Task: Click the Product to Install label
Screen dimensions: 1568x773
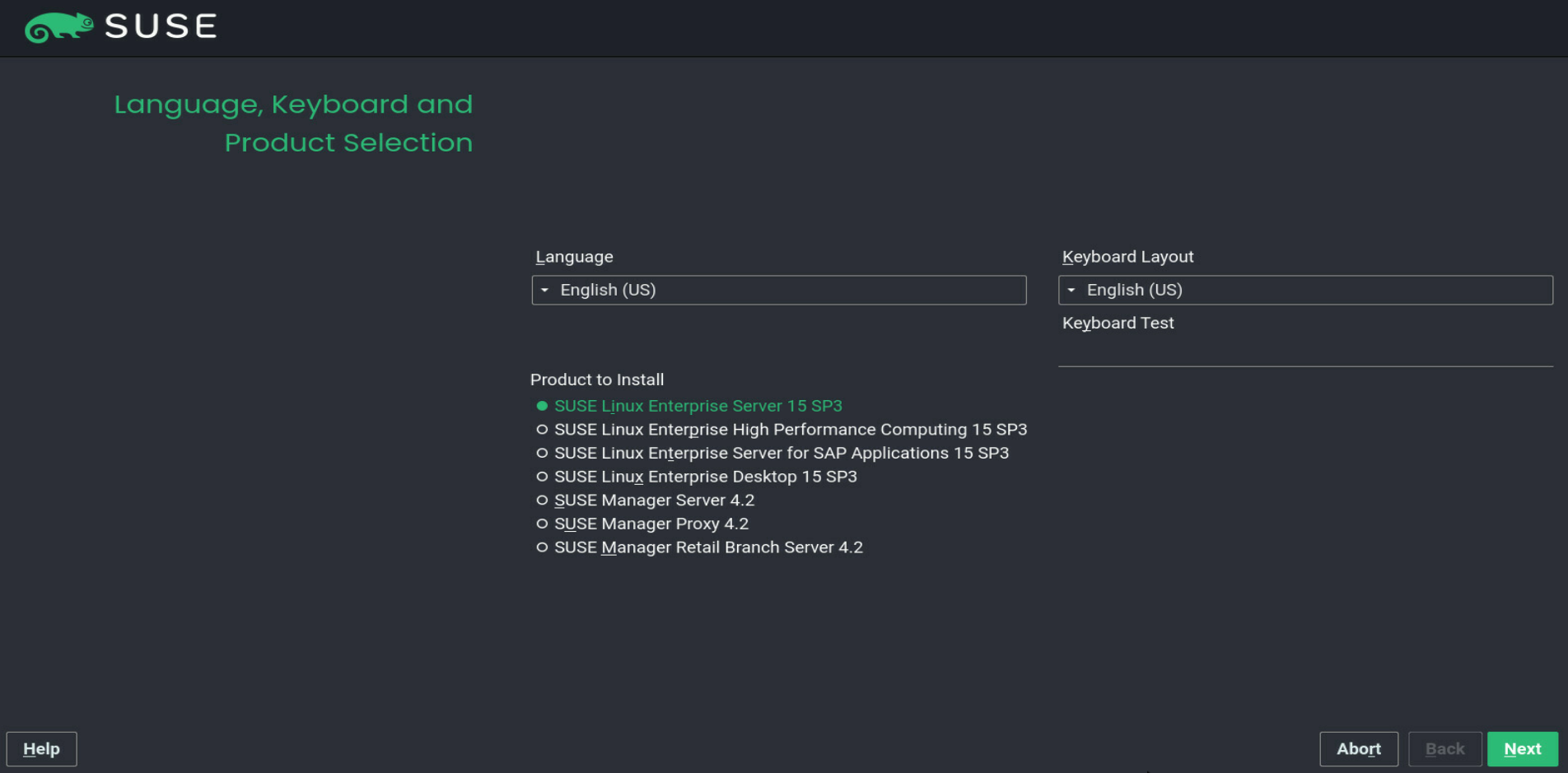Action: (x=597, y=380)
